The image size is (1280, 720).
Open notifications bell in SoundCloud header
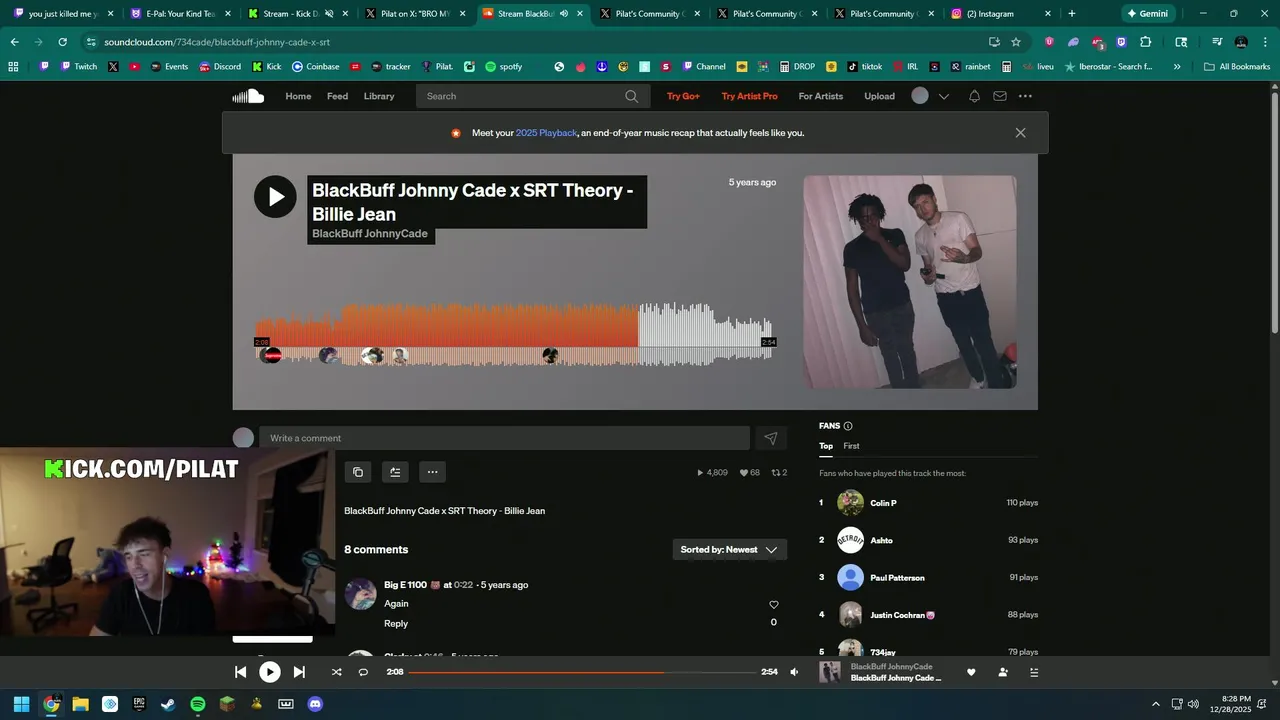click(x=974, y=96)
